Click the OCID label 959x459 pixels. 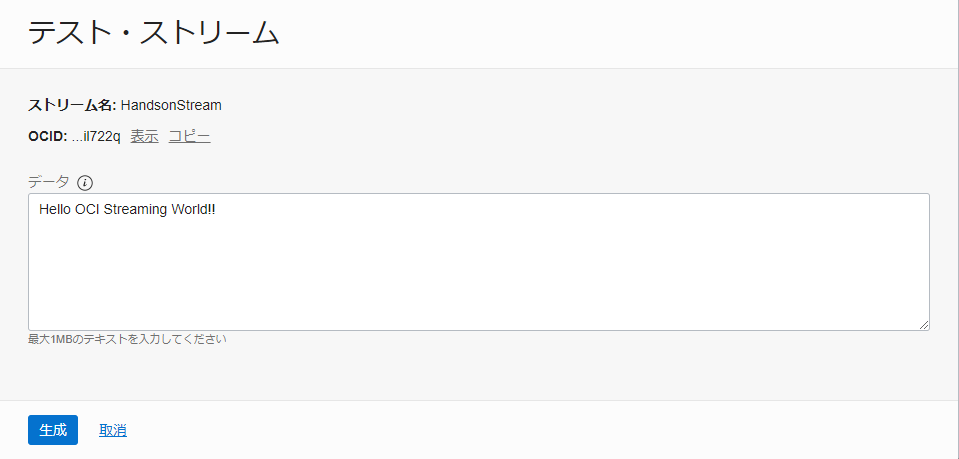tap(47, 136)
